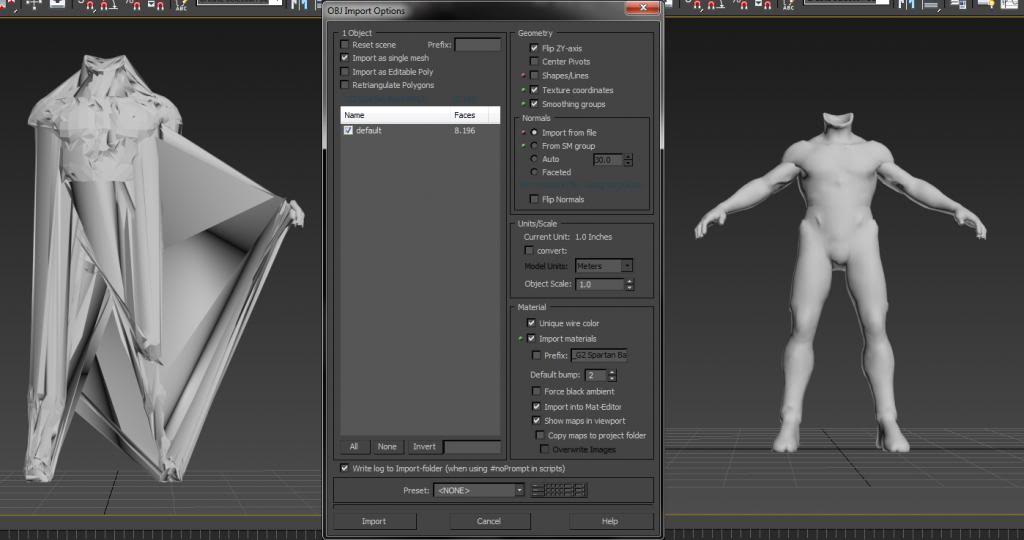Screen dimensions: 1024x540
Task: Choose Faceted normals option
Action: click(534, 172)
